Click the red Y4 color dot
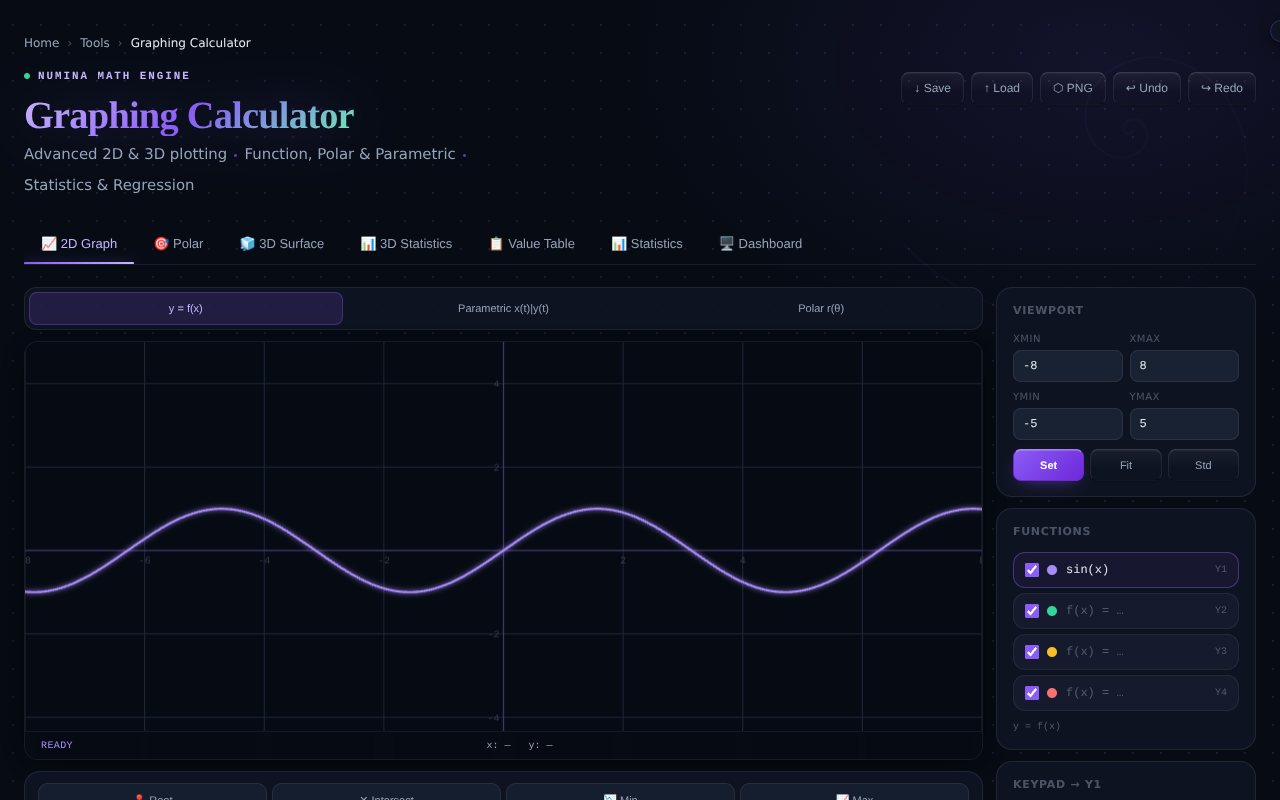 pyautogui.click(x=1052, y=693)
